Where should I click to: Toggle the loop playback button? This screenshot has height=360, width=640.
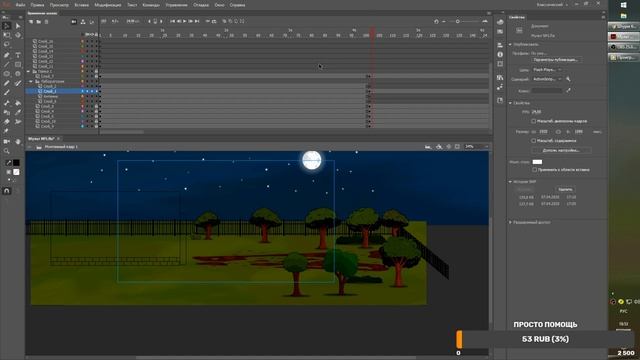214,21
